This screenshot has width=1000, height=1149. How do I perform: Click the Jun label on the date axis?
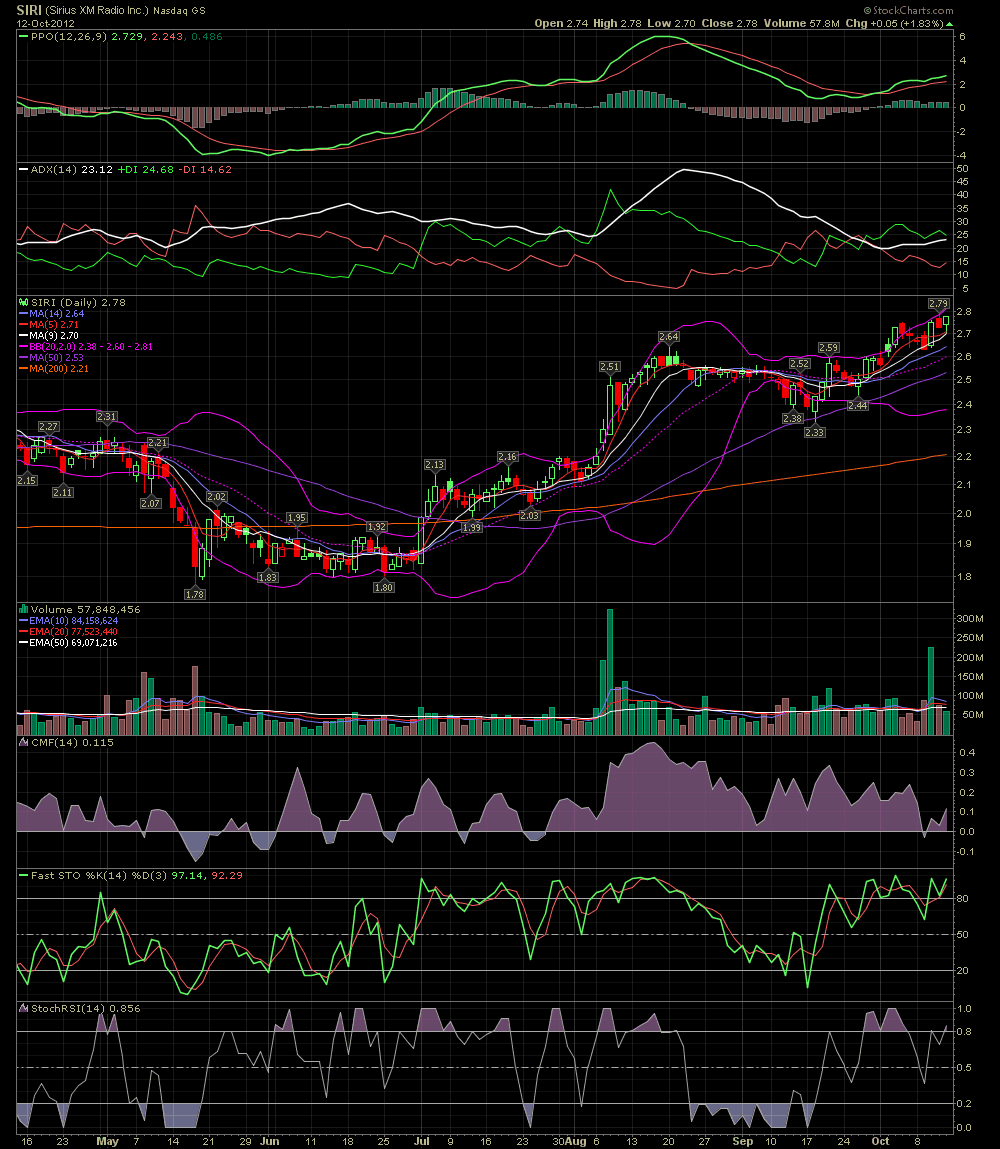point(270,1141)
